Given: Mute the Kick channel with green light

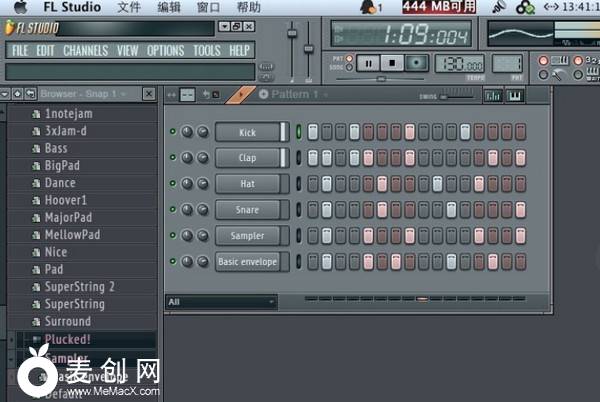Looking at the screenshot, I should point(173,132).
